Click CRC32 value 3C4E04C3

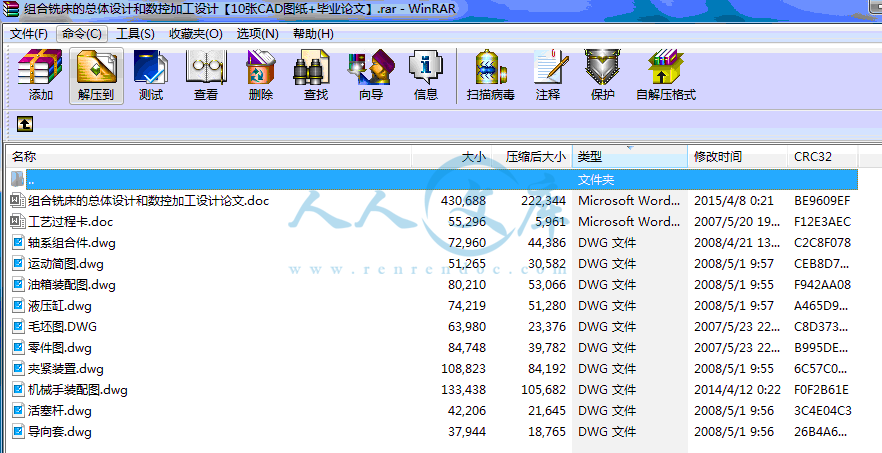823,411
